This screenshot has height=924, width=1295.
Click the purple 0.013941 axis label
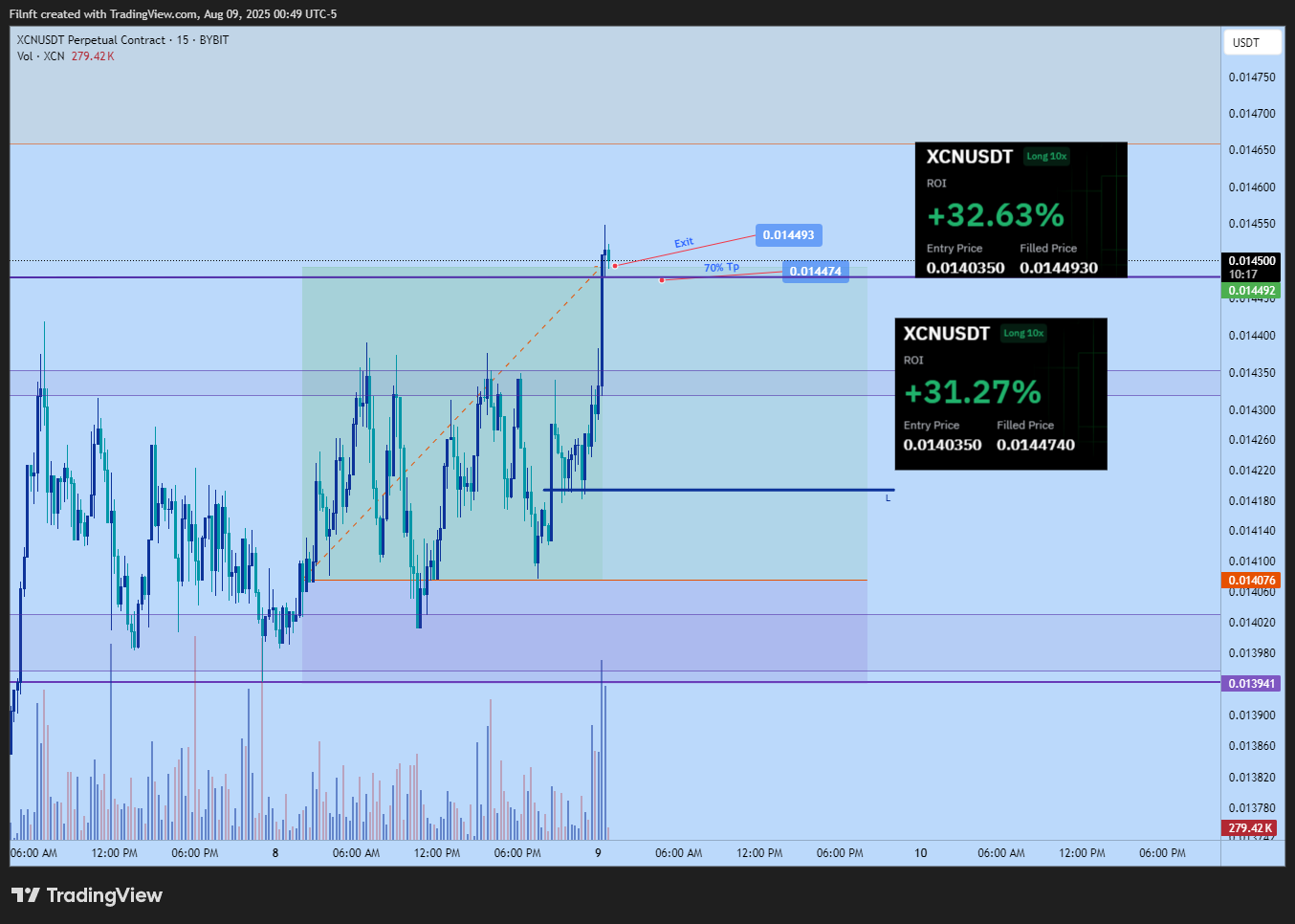1252,684
